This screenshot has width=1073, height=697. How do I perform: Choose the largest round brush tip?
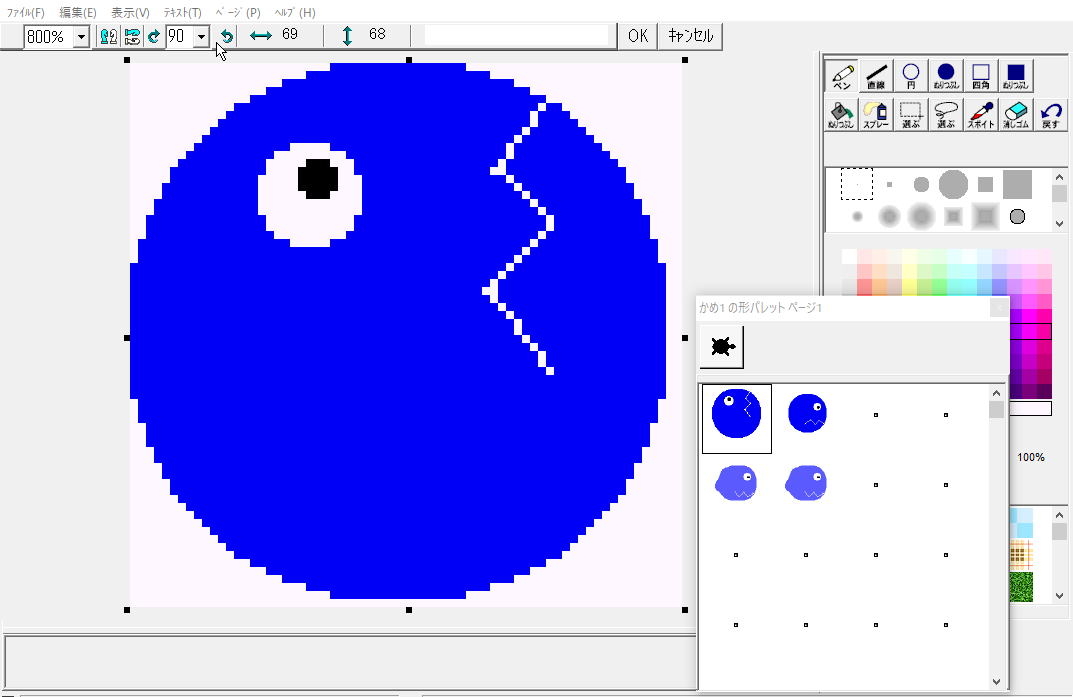[x=953, y=184]
